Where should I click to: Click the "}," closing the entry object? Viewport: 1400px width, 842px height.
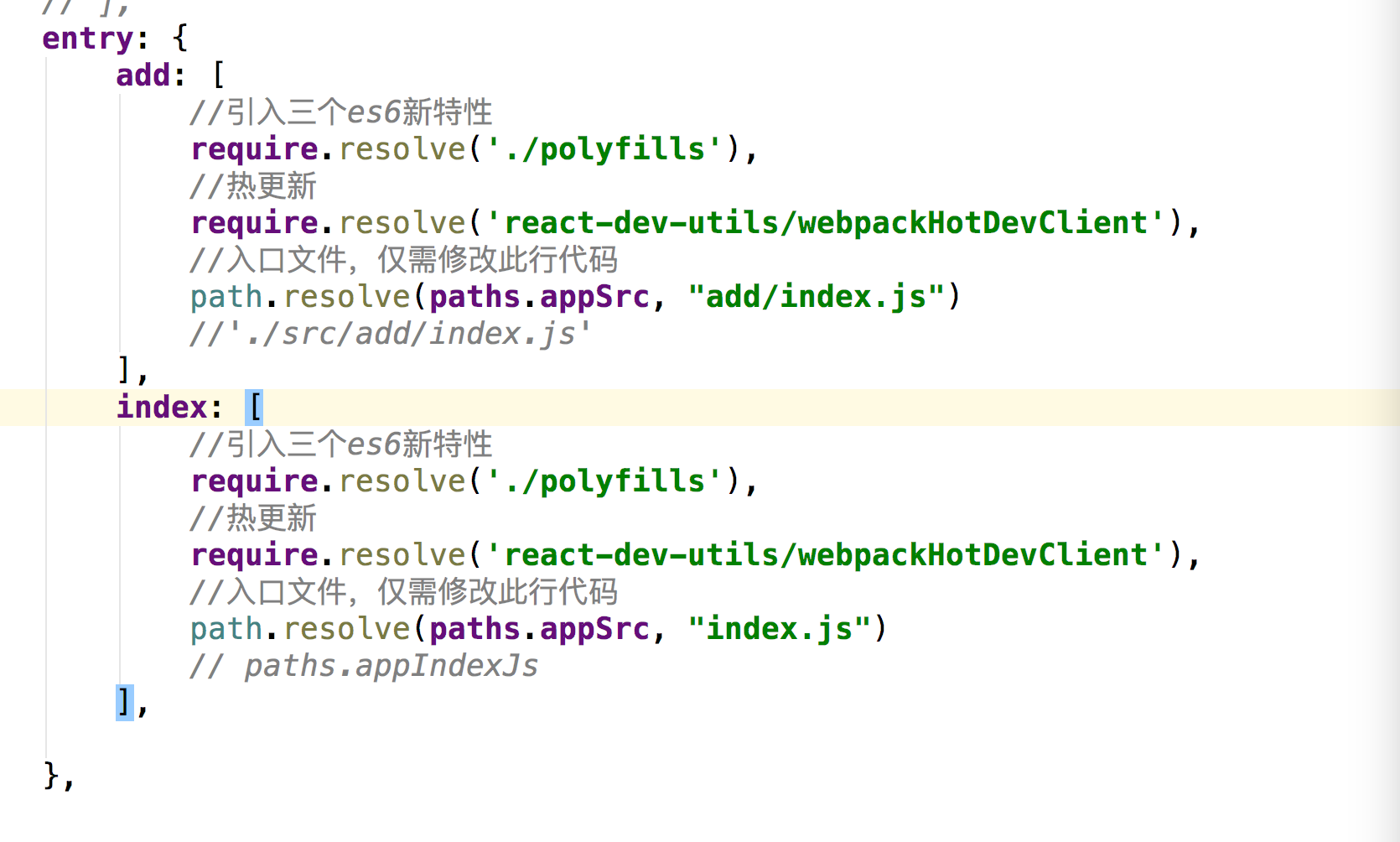(59, 777)
